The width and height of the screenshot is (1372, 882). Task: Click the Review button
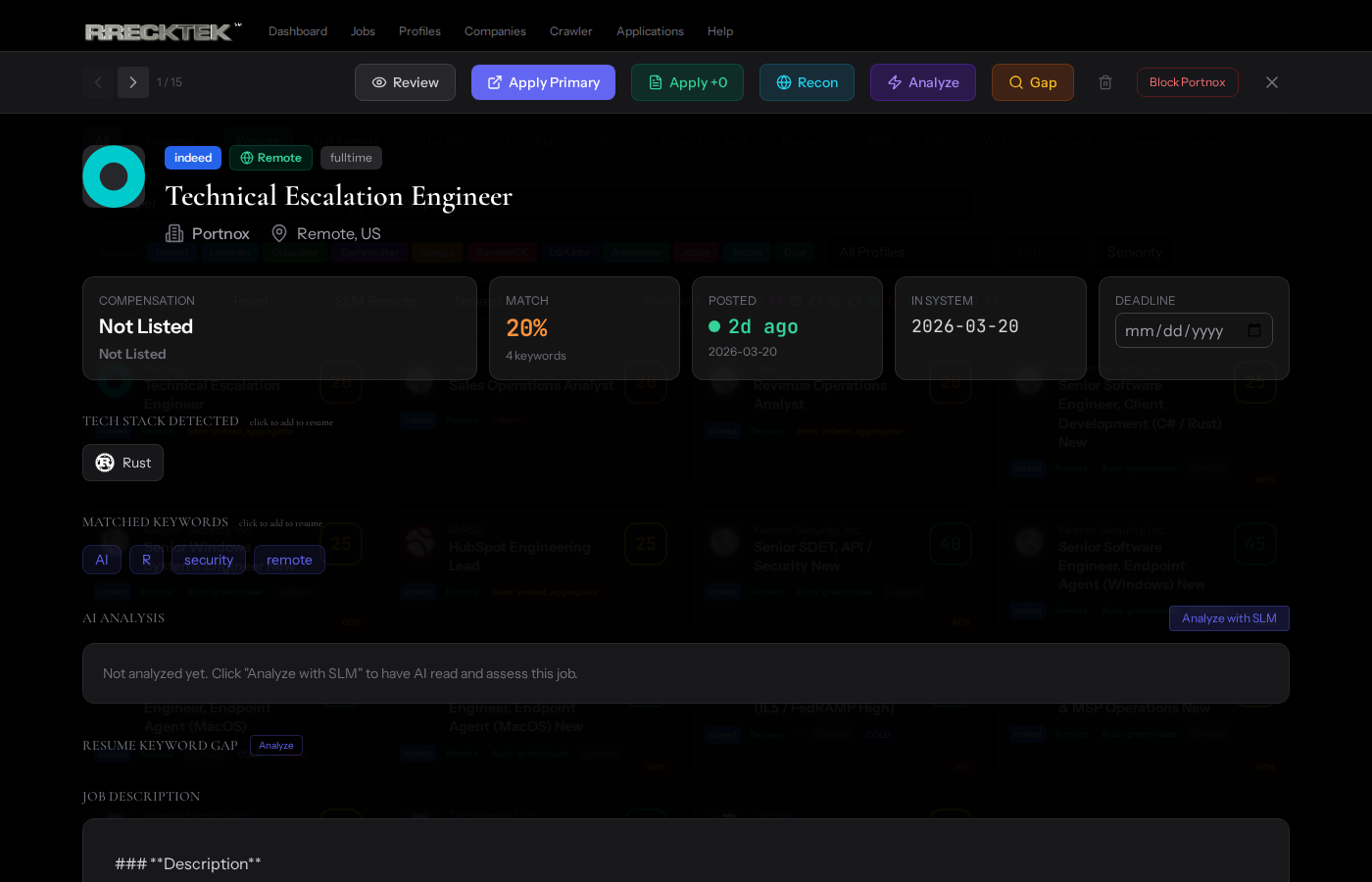[405, 82]
